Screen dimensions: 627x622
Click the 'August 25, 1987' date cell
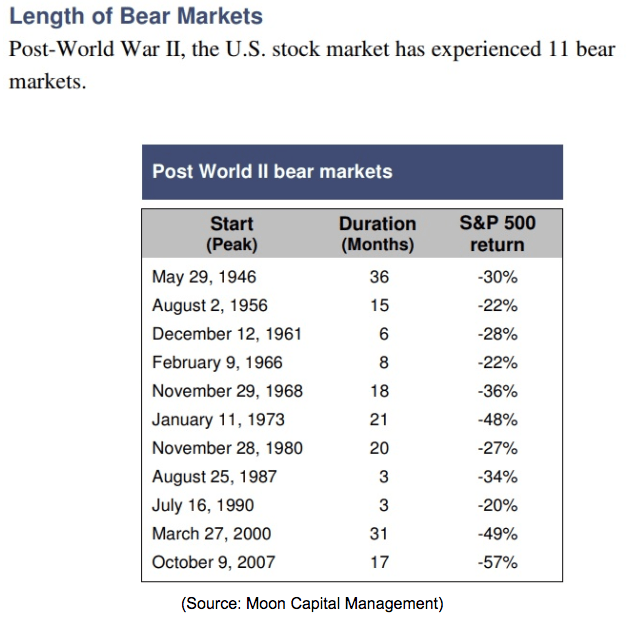214,477
